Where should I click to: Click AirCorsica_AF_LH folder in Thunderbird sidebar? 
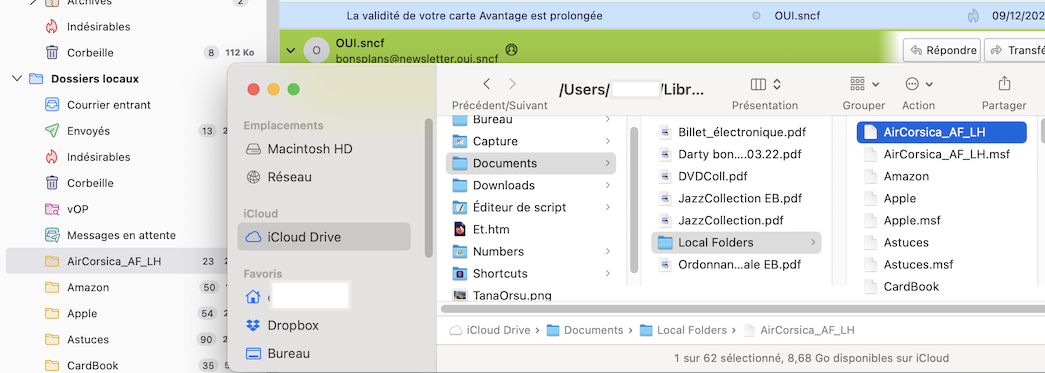[x=114, y=261]
